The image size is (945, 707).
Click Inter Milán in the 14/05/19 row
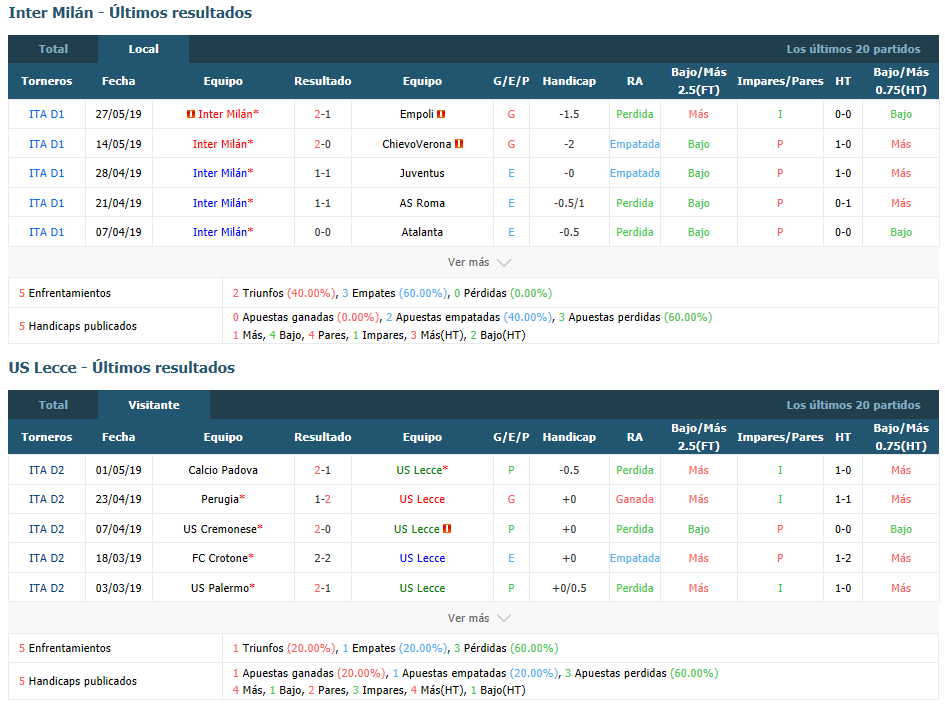point(220,144)
